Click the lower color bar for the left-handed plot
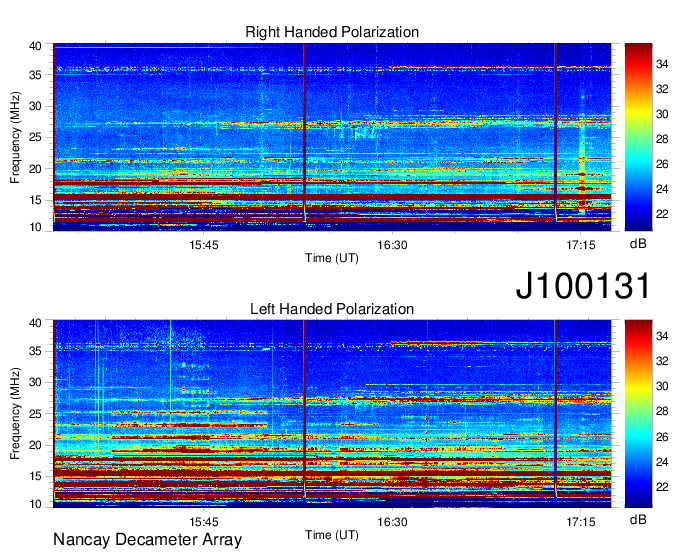This screenshot has height=552, width=680. click(x=638, y=414)
